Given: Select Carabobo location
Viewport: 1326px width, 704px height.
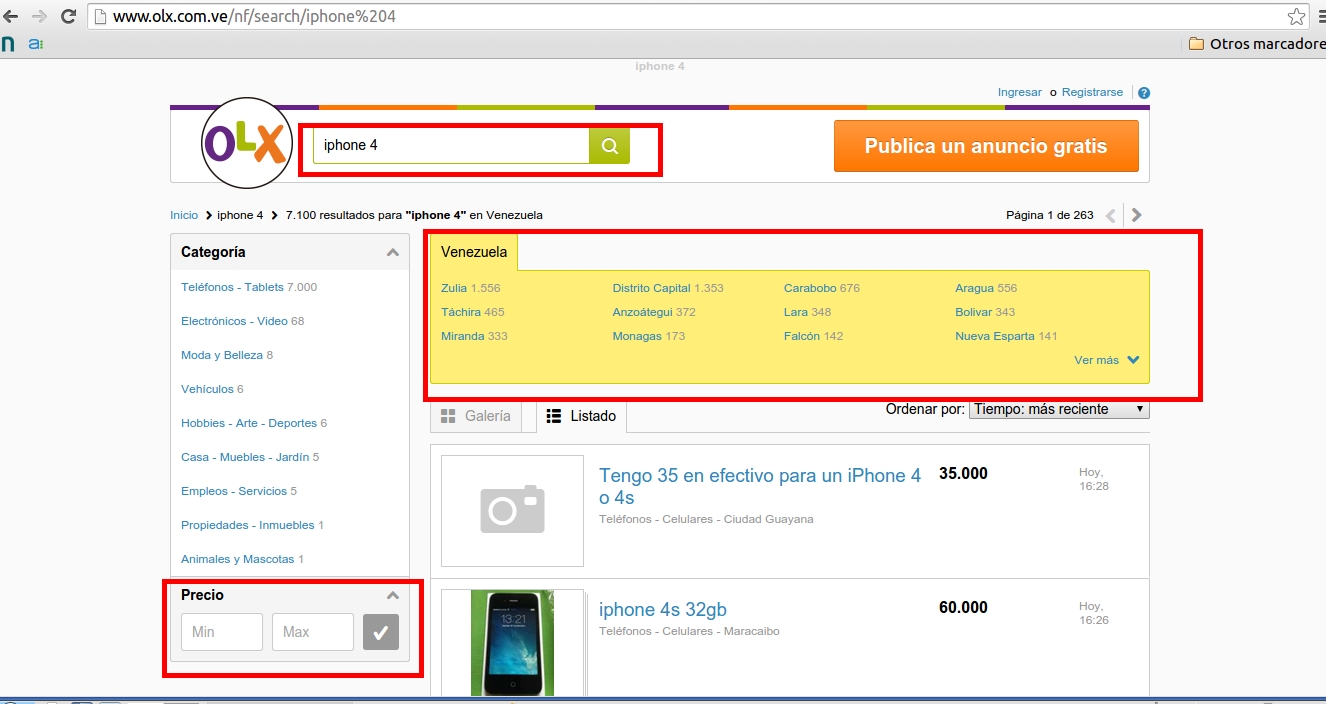Looking at the screenshot, I should 810,288.
